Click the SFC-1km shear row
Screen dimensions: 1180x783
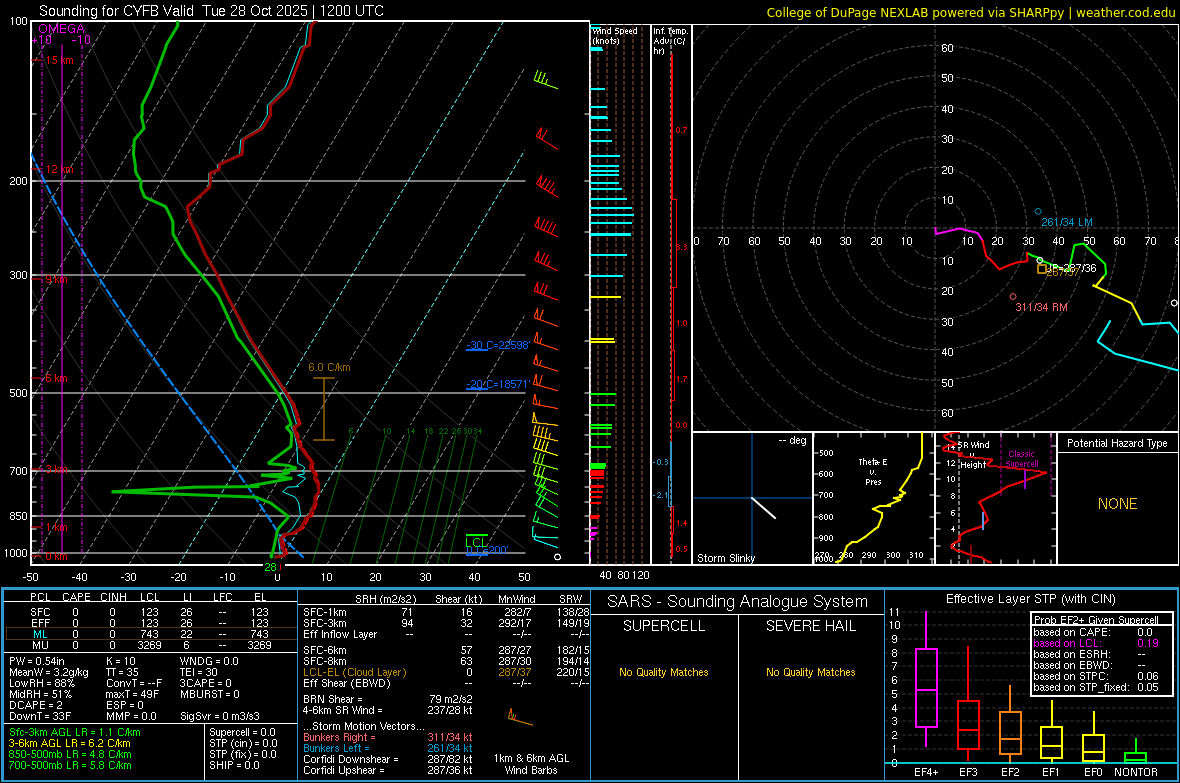click(x=446, y=612)
